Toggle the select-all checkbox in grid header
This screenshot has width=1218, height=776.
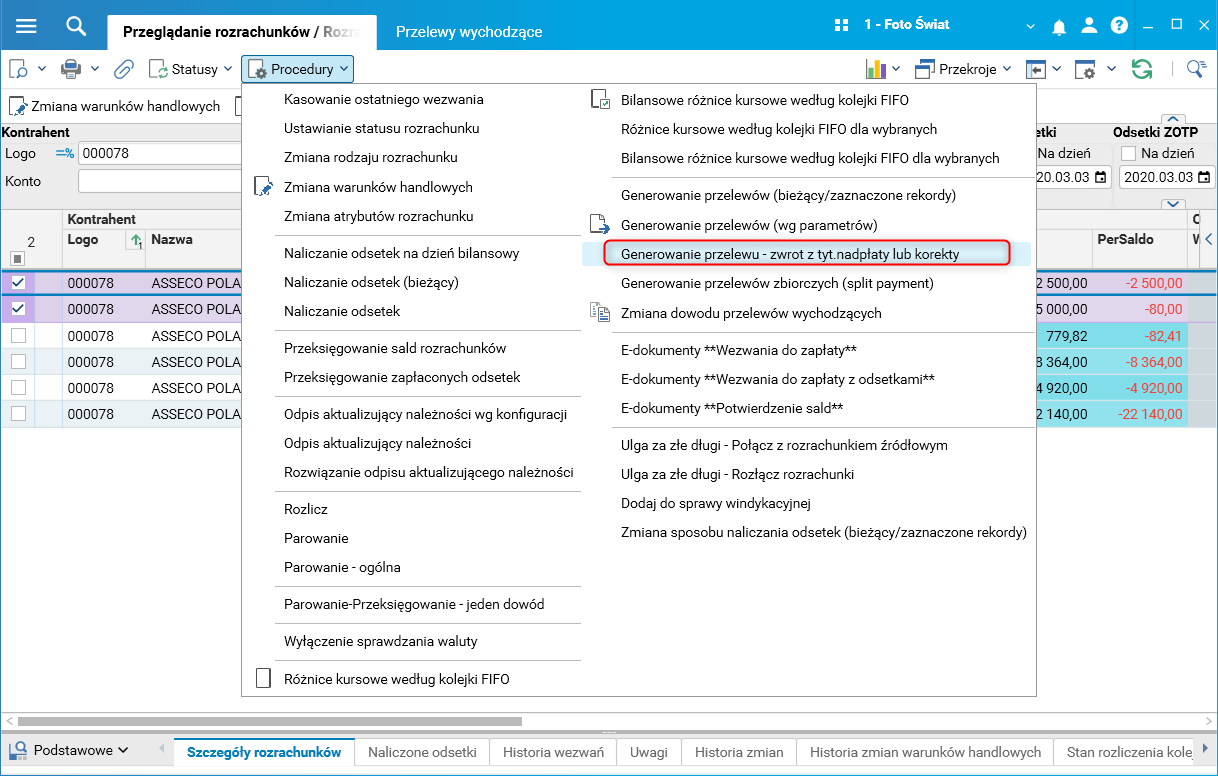pyautogui.click(x=18, y=259)
